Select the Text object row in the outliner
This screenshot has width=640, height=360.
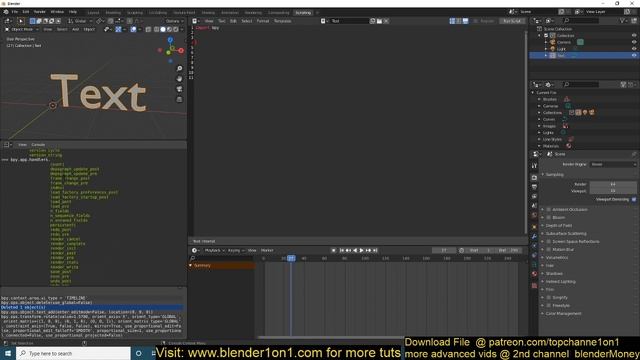click(584, 55)
